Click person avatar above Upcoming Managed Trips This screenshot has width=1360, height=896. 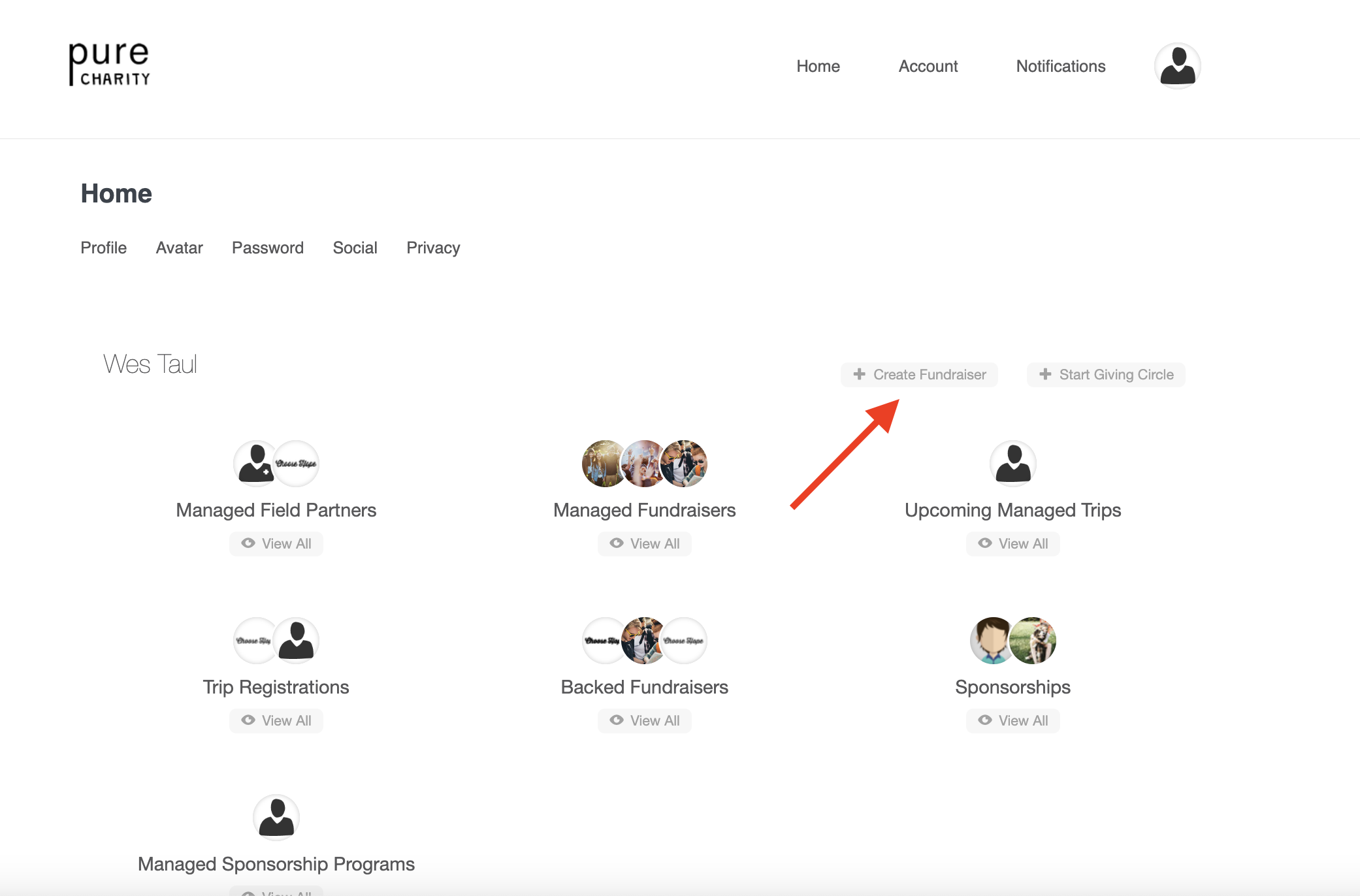point(1013,464)
